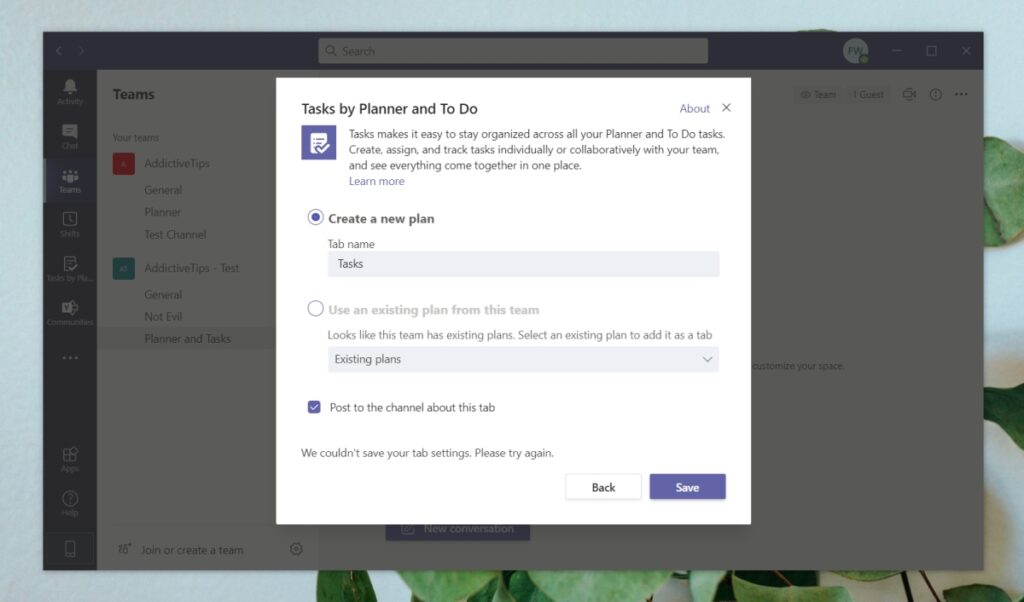The image size is (1024, 602).
Task: Click the Apps icon near the bottom
Action: click(69, 455)
